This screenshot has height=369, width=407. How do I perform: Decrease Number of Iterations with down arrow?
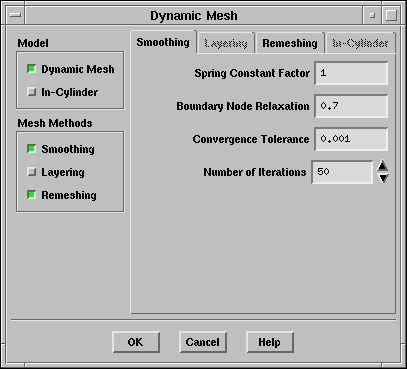coord(383,178)
